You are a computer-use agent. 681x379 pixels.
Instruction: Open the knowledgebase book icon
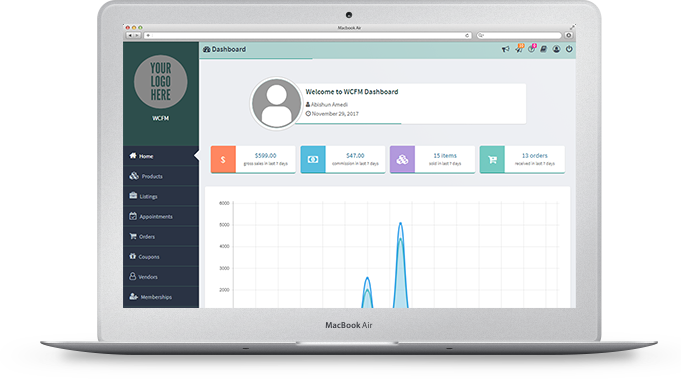[x=543, y=49]
